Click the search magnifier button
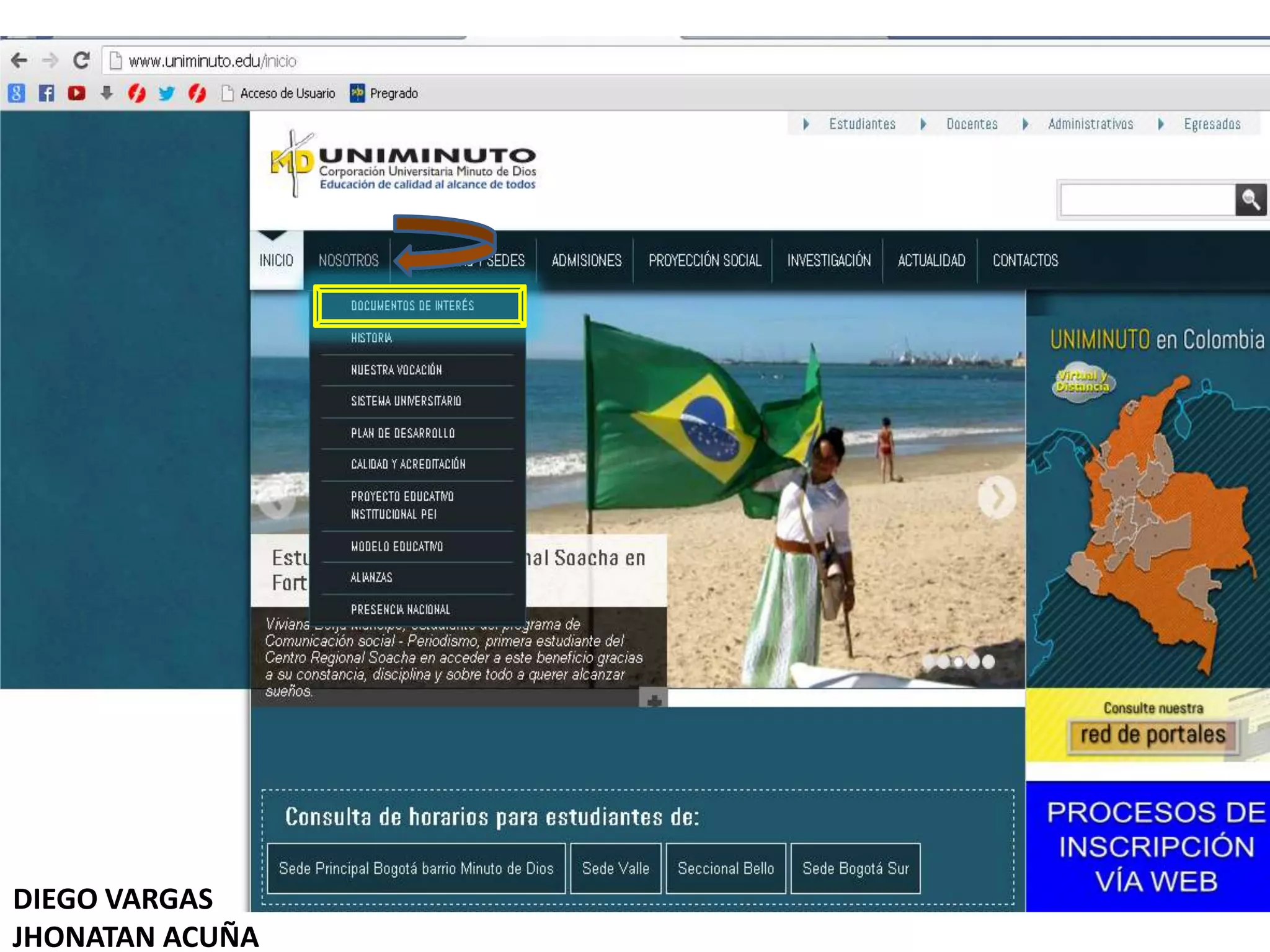The image size is (1270, 952). coord(1250,200)
